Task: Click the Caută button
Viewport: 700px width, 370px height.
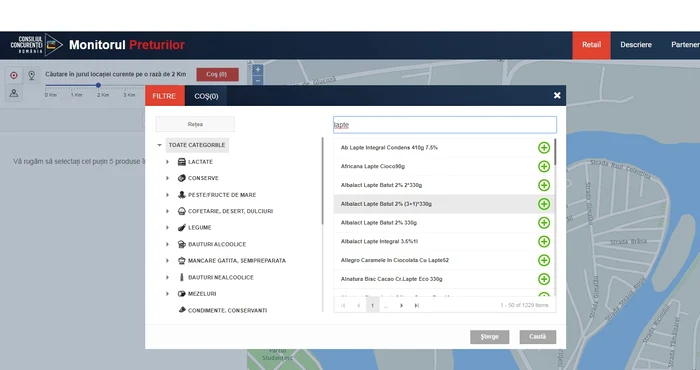Action: (x=538, y=337)
